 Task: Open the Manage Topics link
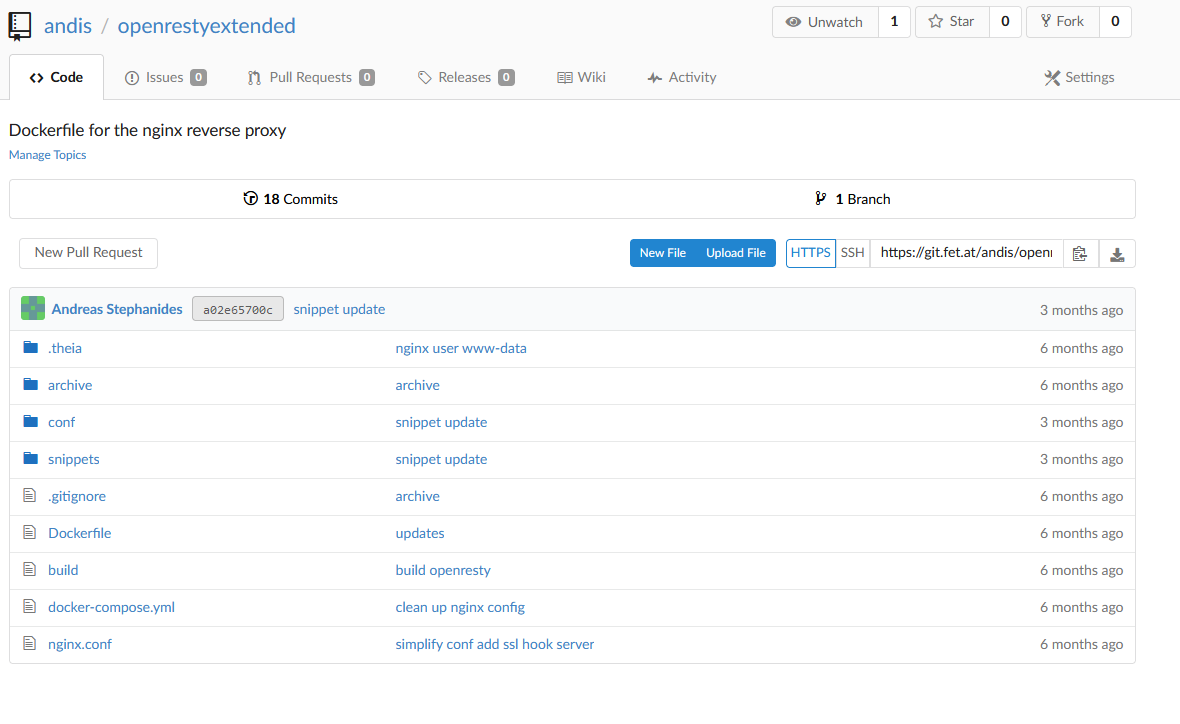coord(47,154)
